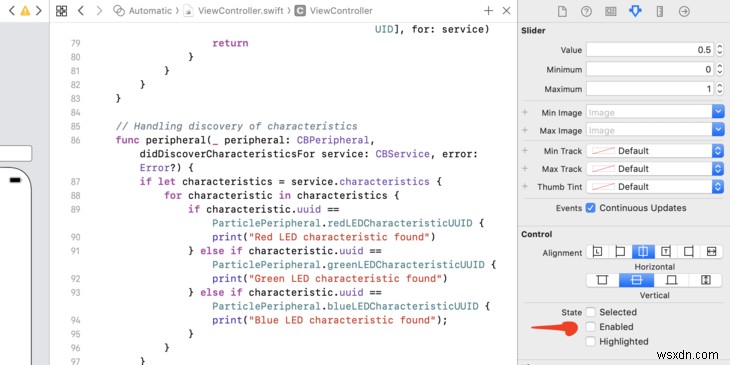The width and height of the screenshot is (730, 365).
Task: Go to previous issue with left chevron
Action: click(12, 11)
